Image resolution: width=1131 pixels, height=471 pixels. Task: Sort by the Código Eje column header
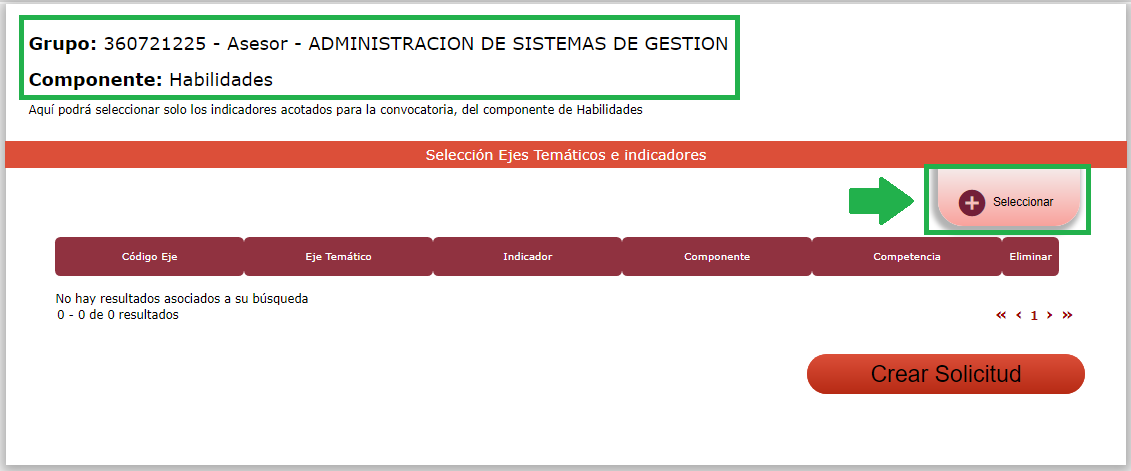[x=149, y=257]
